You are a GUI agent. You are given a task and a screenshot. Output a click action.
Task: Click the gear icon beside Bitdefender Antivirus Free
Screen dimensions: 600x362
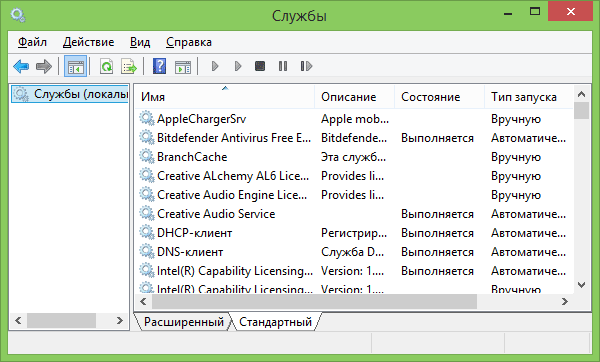coord(147,137)
